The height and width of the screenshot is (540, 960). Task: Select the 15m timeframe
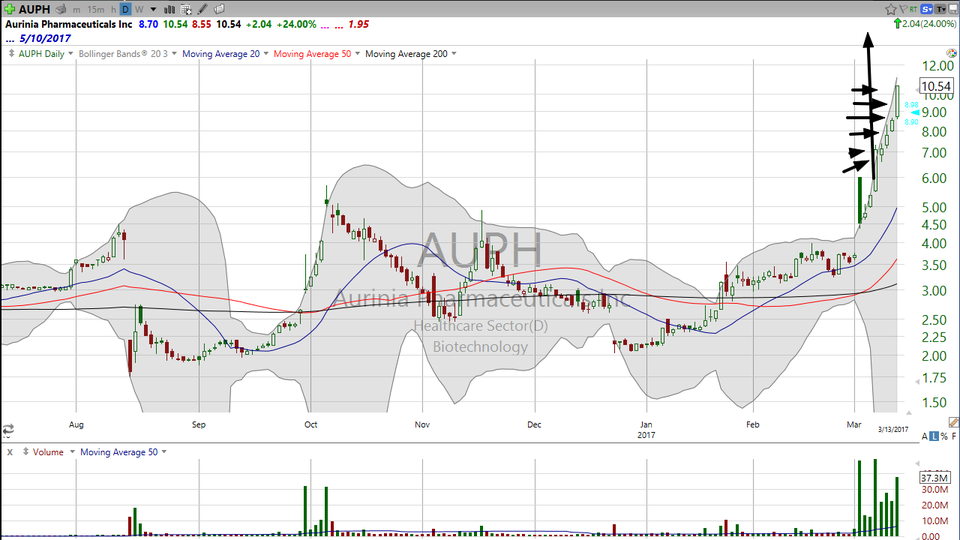[x=96, y=9]
